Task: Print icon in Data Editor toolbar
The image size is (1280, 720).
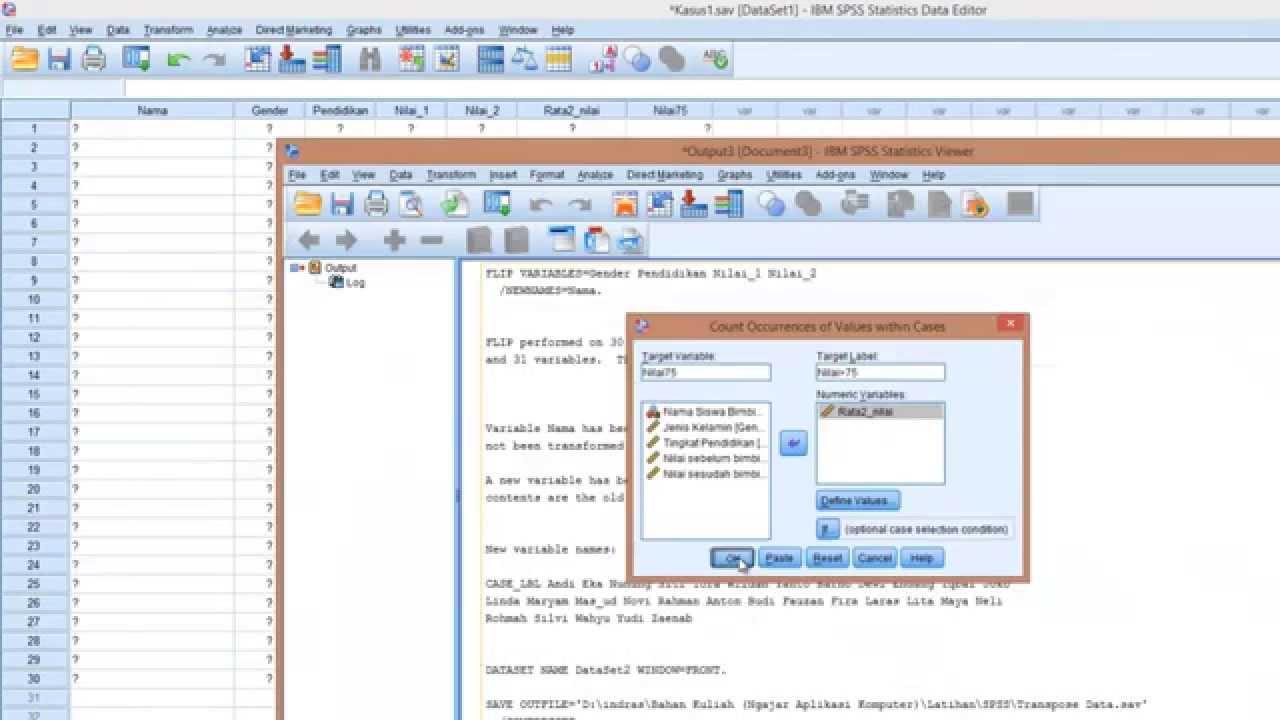Action: point(93,60)
